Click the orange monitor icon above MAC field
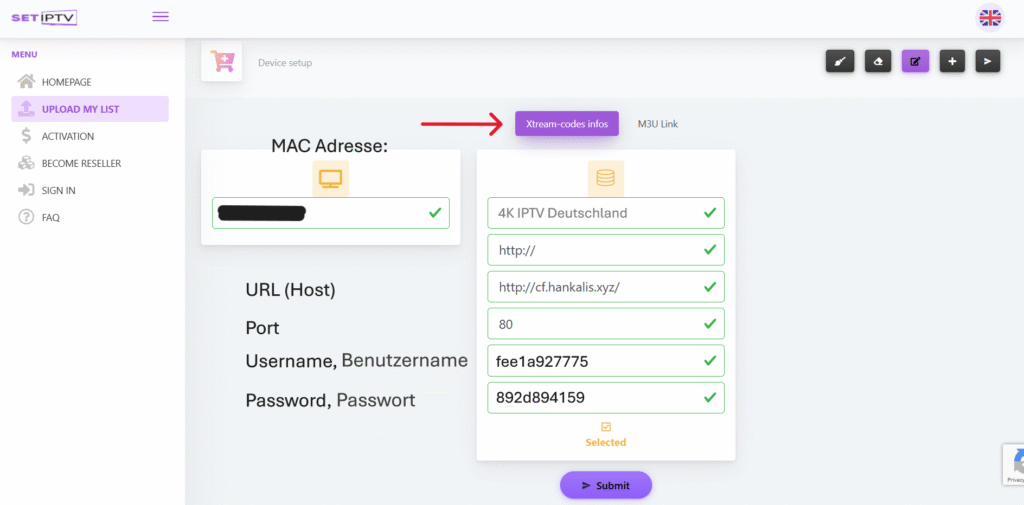Viewport: 1024px width, 505px height. coord(330,178)
